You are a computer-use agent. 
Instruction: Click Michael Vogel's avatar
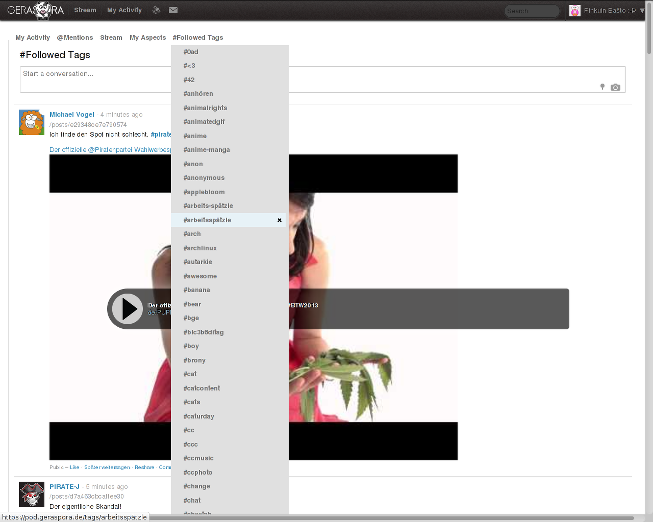(31, 122)
